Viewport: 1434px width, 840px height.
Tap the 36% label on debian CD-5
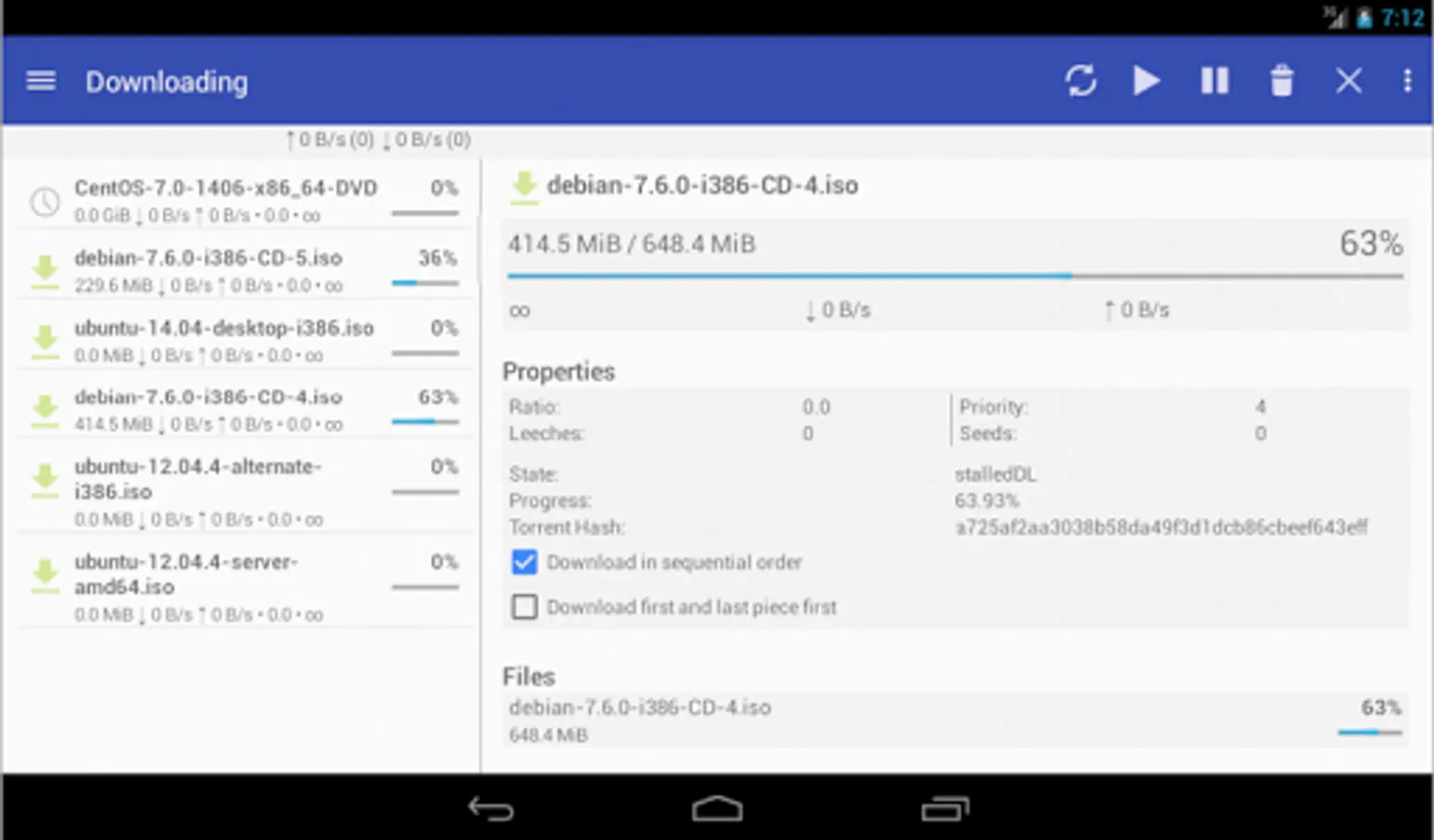438,258
